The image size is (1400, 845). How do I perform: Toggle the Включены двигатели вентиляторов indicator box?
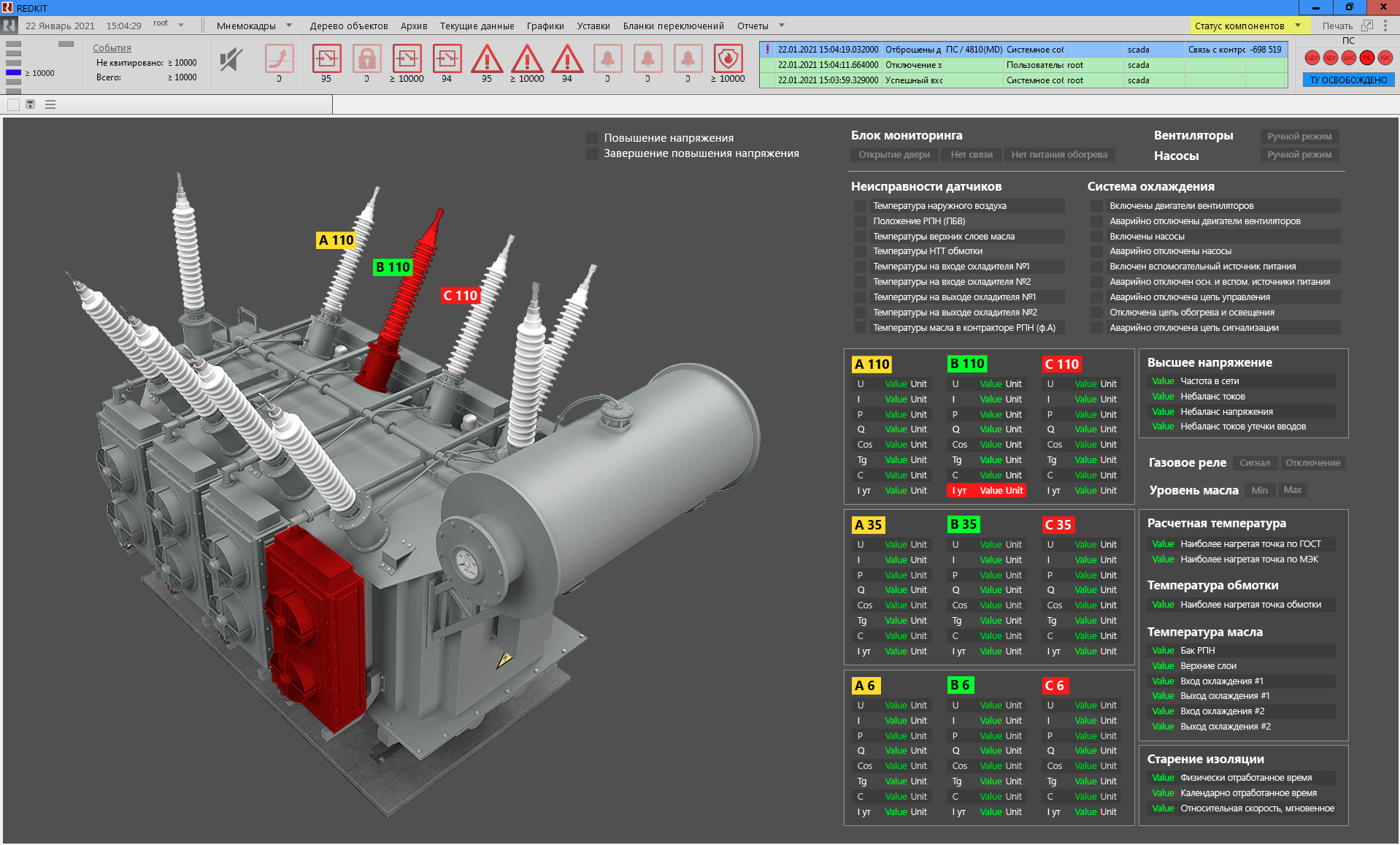coord(1096,206)
